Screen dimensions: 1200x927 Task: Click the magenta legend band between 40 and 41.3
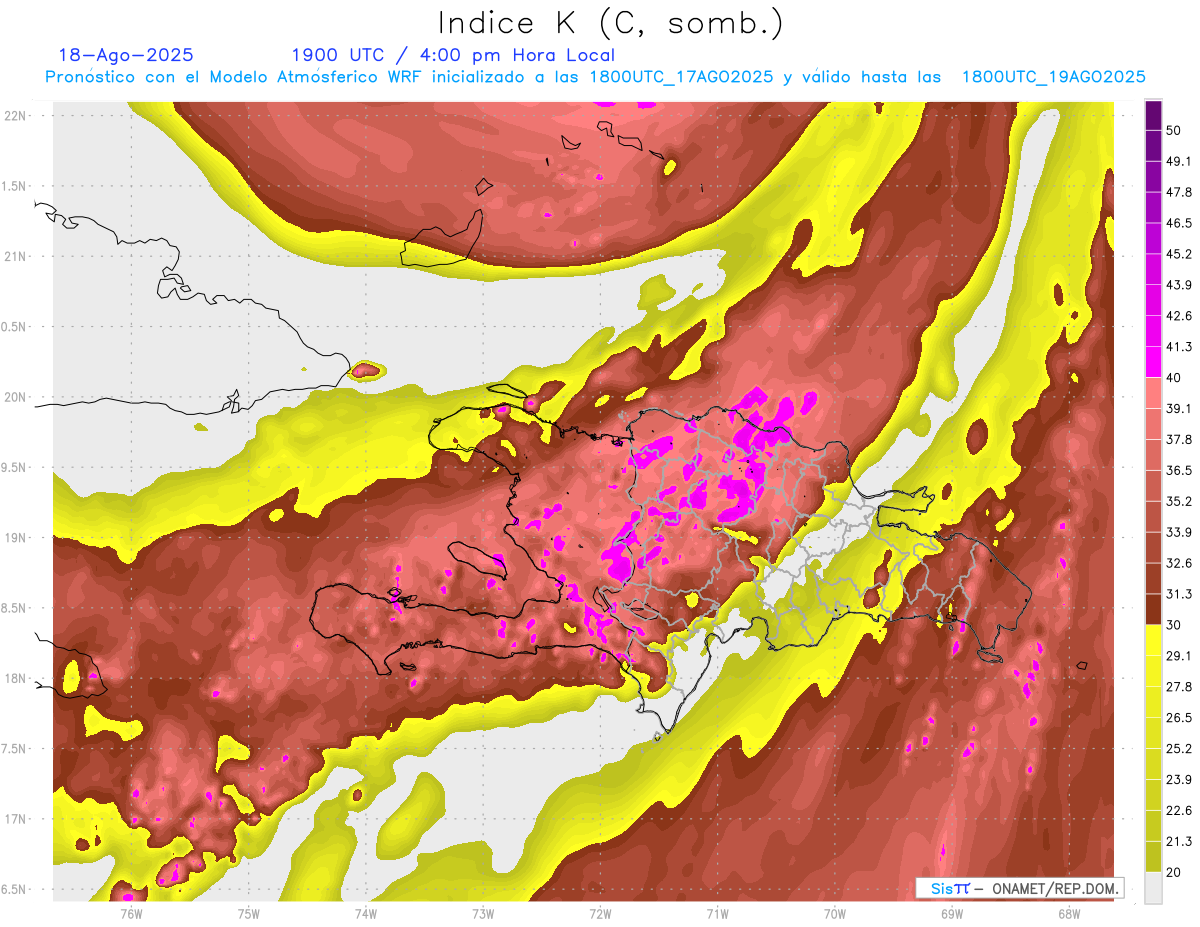point(1153,362)
